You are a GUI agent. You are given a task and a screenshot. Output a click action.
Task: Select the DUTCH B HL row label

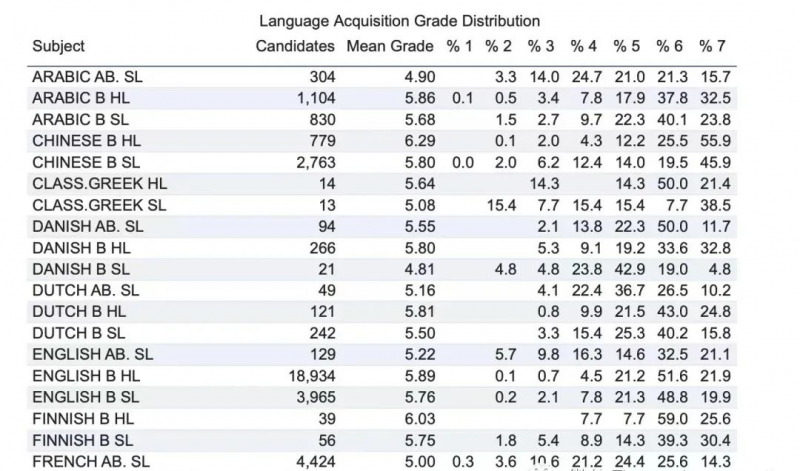(79, 312)
